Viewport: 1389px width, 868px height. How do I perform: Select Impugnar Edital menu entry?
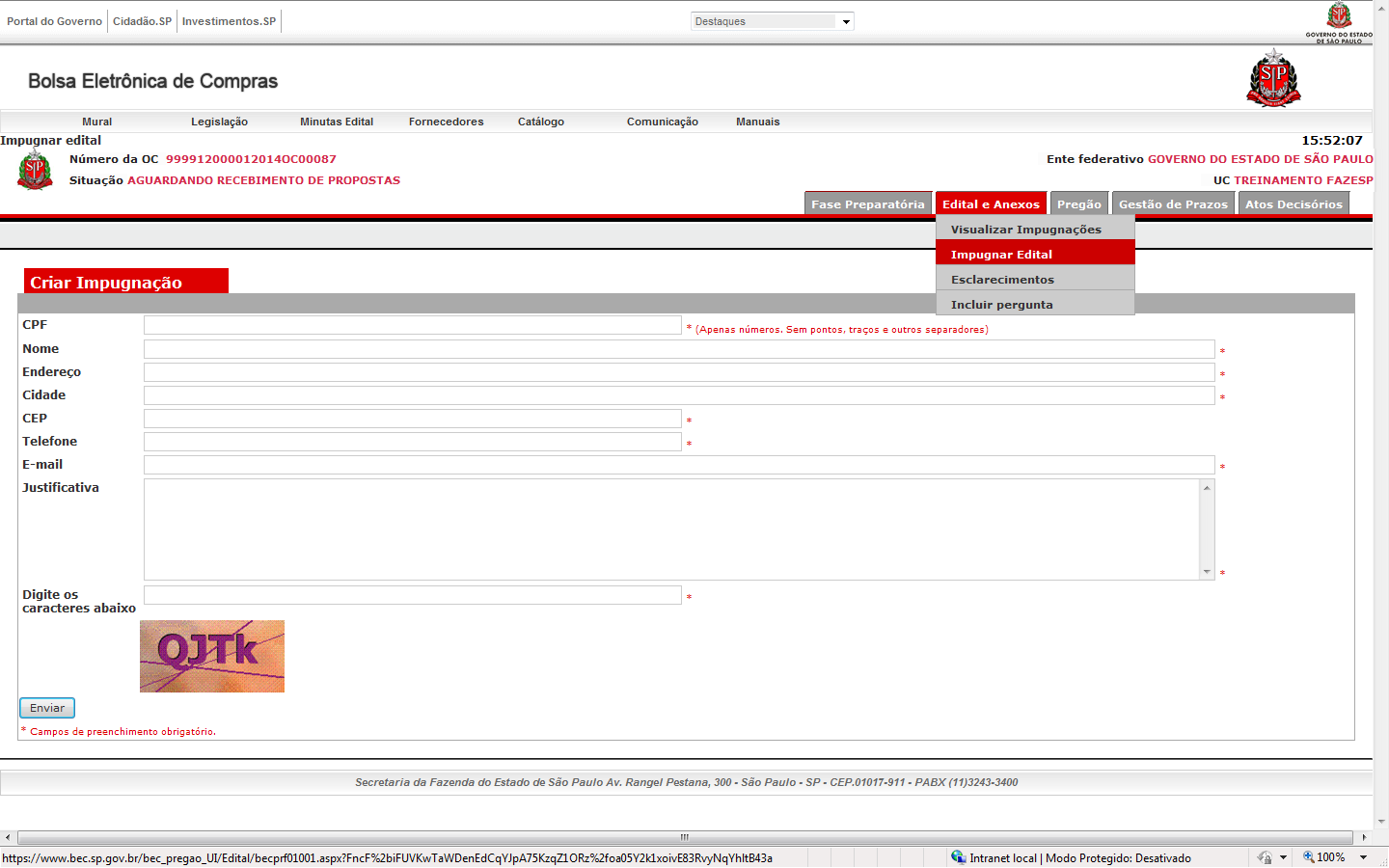click(x=1035, y=254)
